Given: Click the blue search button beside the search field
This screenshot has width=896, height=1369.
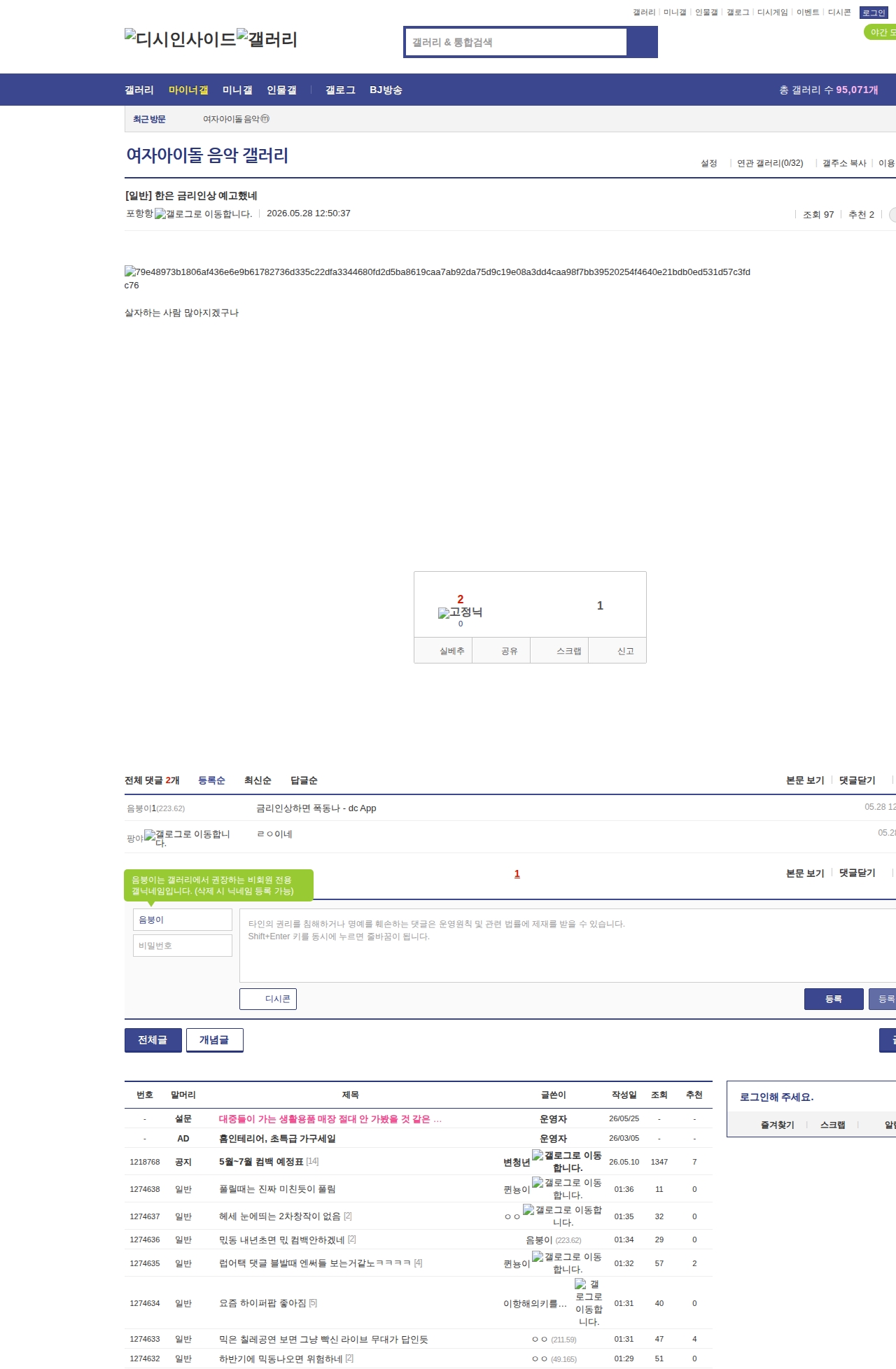Looking at the screenshot, I should [x=642, y=42].
